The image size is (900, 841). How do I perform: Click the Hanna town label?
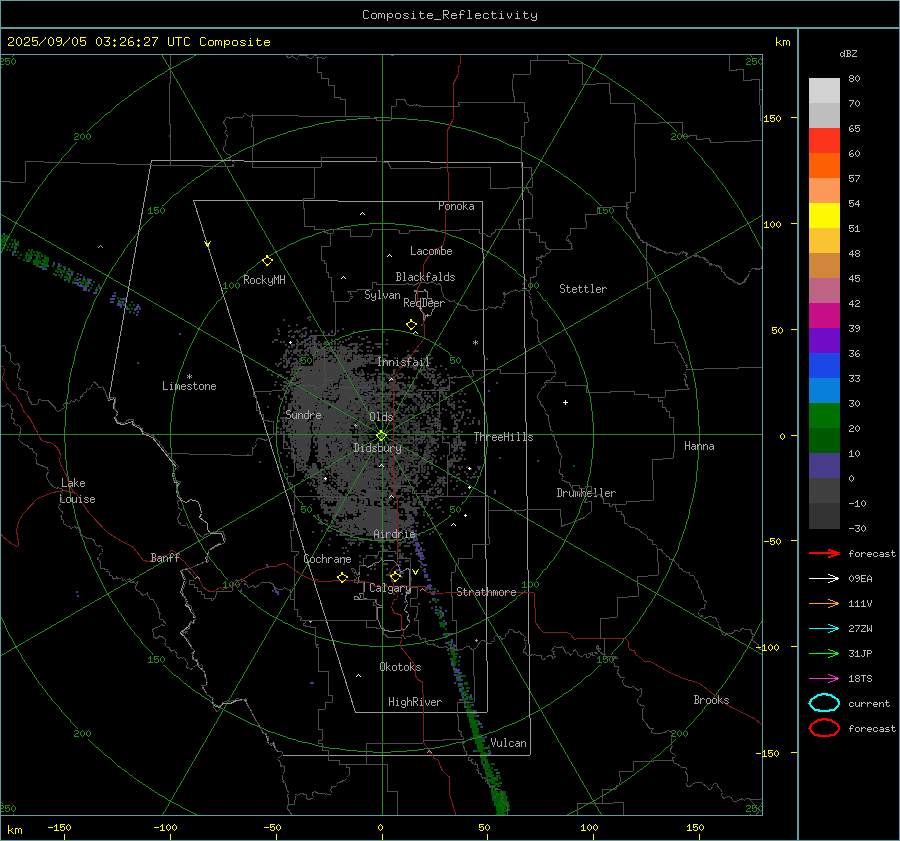[x=699, y=446]
